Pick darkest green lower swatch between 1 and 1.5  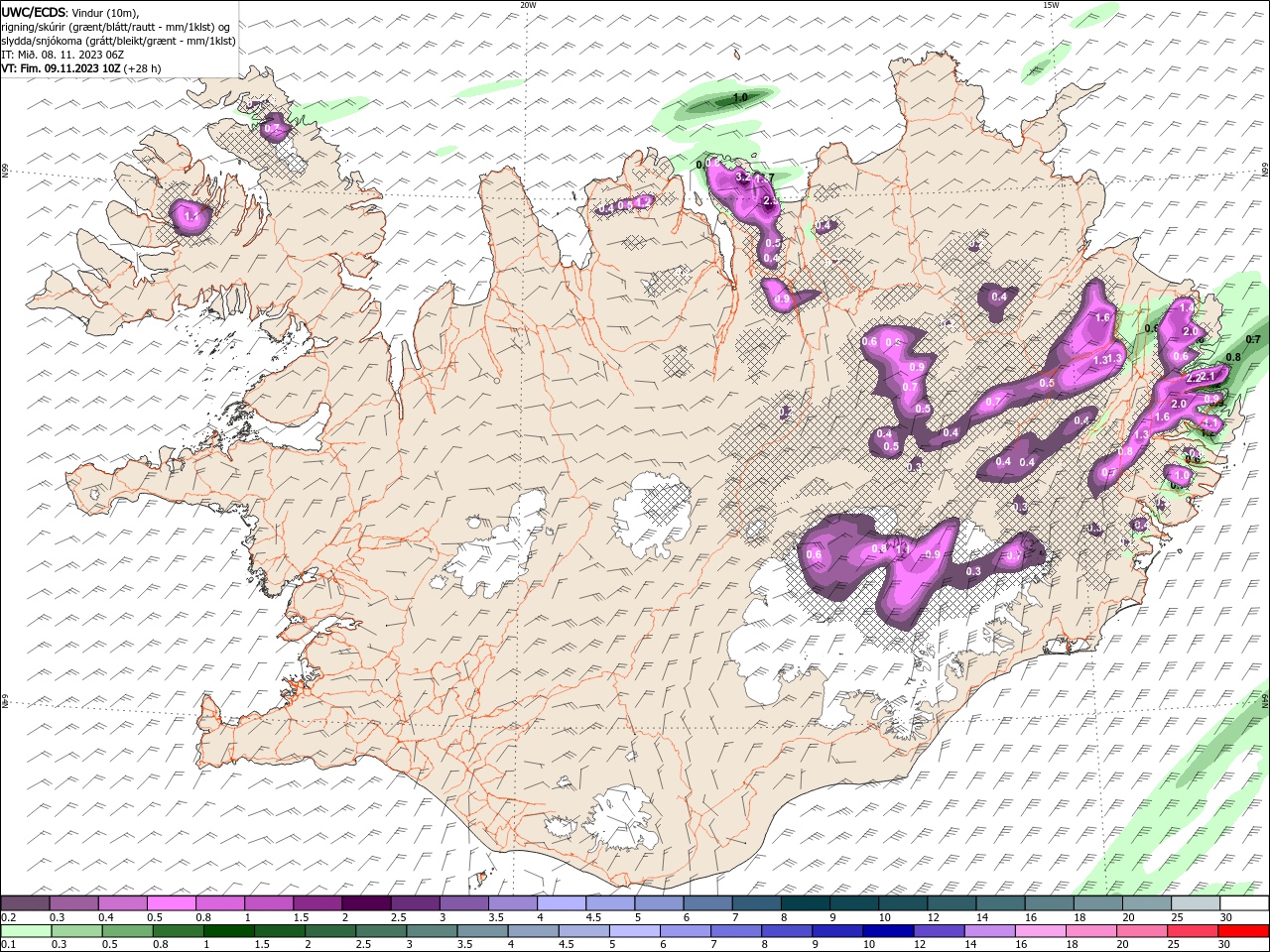coord(228,931)
